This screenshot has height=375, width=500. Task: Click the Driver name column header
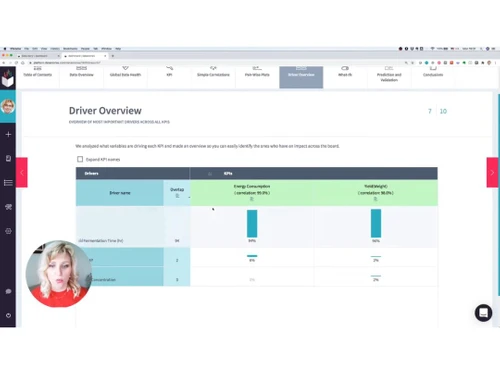(120, 193)
